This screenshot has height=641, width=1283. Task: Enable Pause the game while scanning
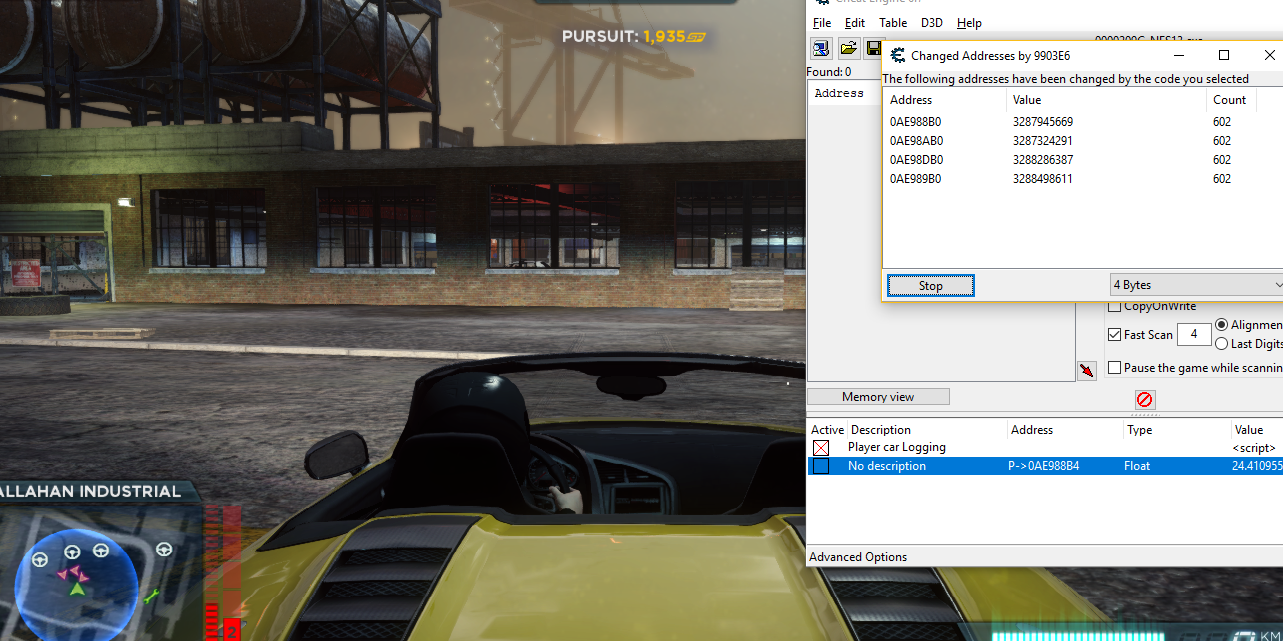tap(1115, 368)
